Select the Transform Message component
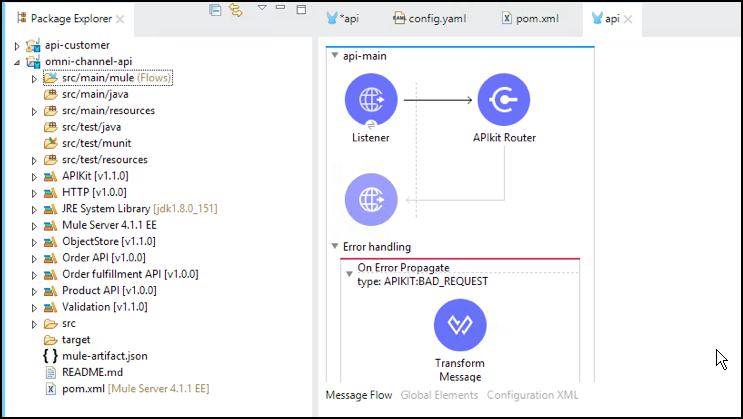Screen dimensions: 743x419 (460, 325)
